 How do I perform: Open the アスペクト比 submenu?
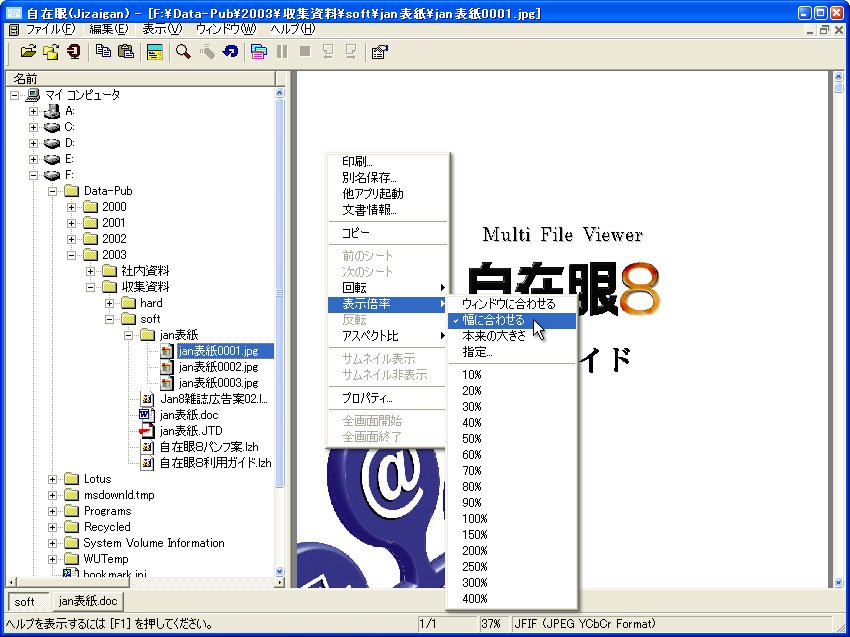pyautogui.click(x=388, y=336)
